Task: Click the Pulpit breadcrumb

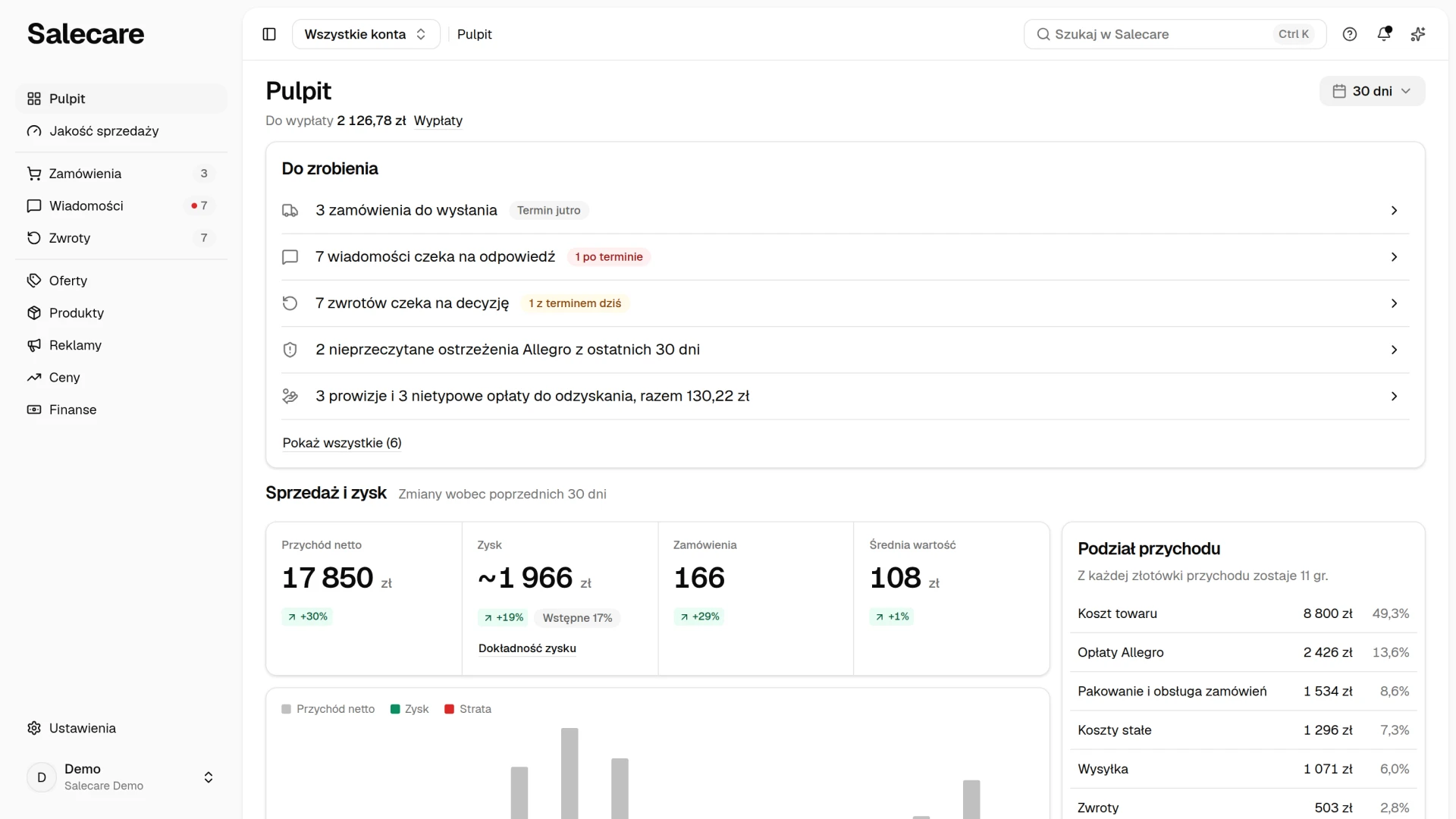Action: point(474,34)
